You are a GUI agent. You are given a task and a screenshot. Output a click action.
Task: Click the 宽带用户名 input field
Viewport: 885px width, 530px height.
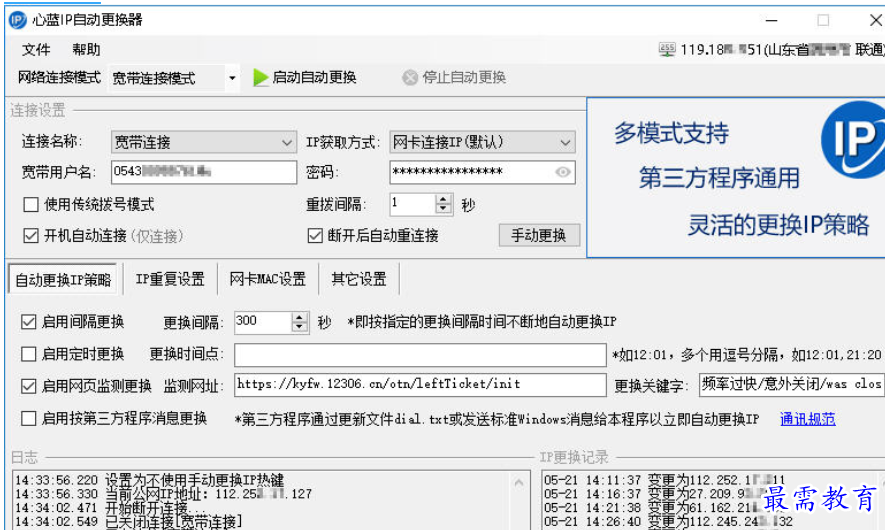[204, 172]
